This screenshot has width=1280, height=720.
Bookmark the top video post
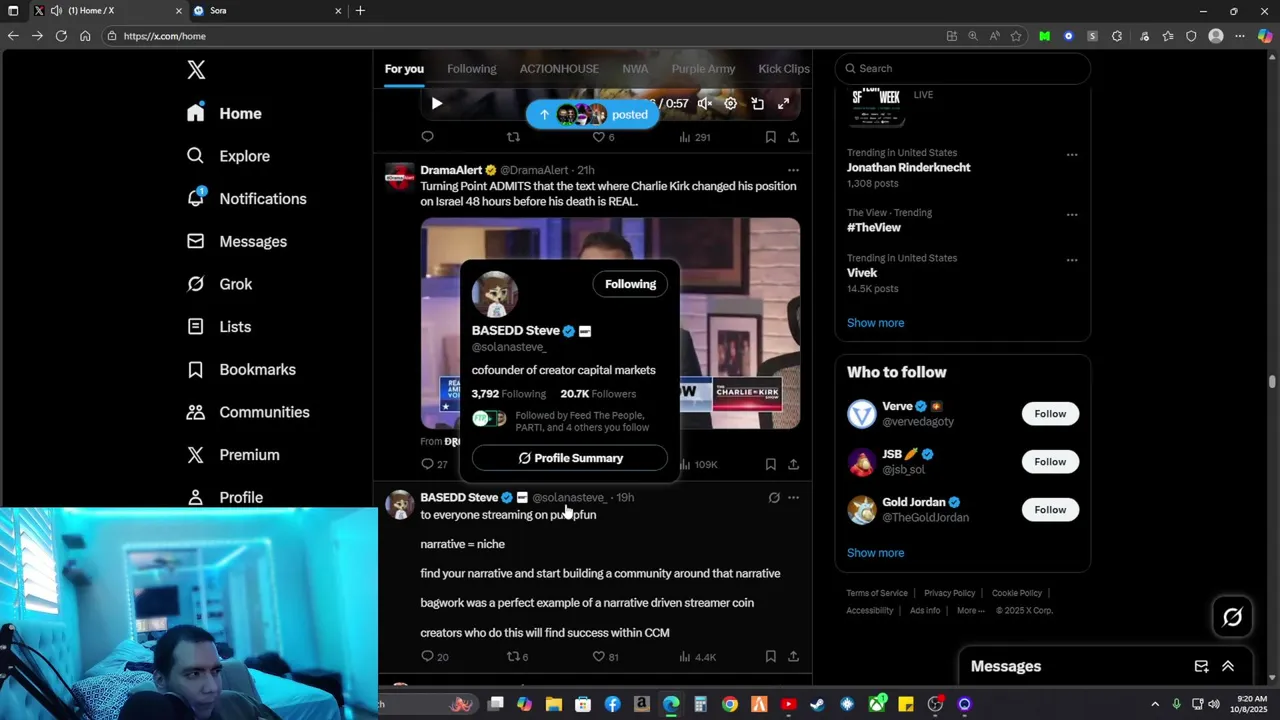(x=771, y=137)
